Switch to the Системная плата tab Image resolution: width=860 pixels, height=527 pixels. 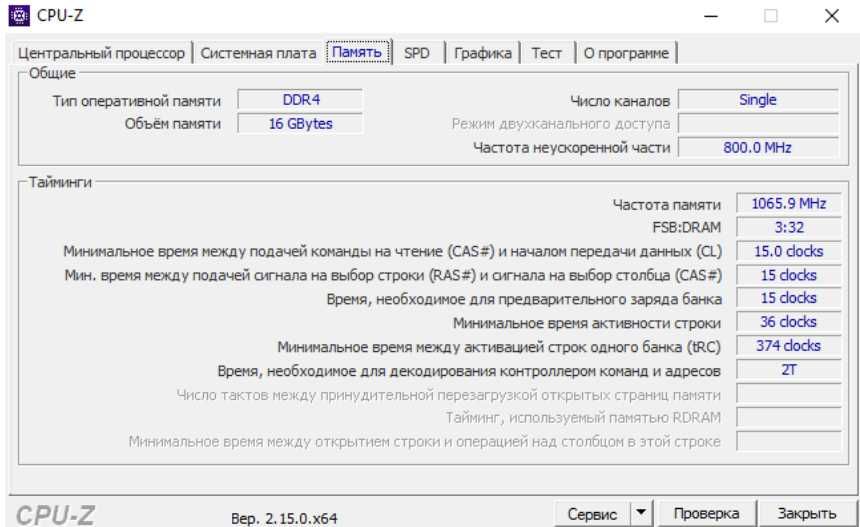[x=258, y=53]
